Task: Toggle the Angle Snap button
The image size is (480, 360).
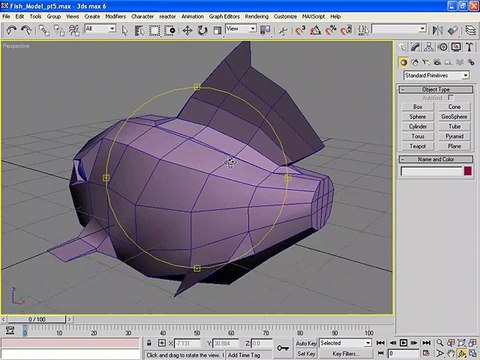Action: click(315, 31)
